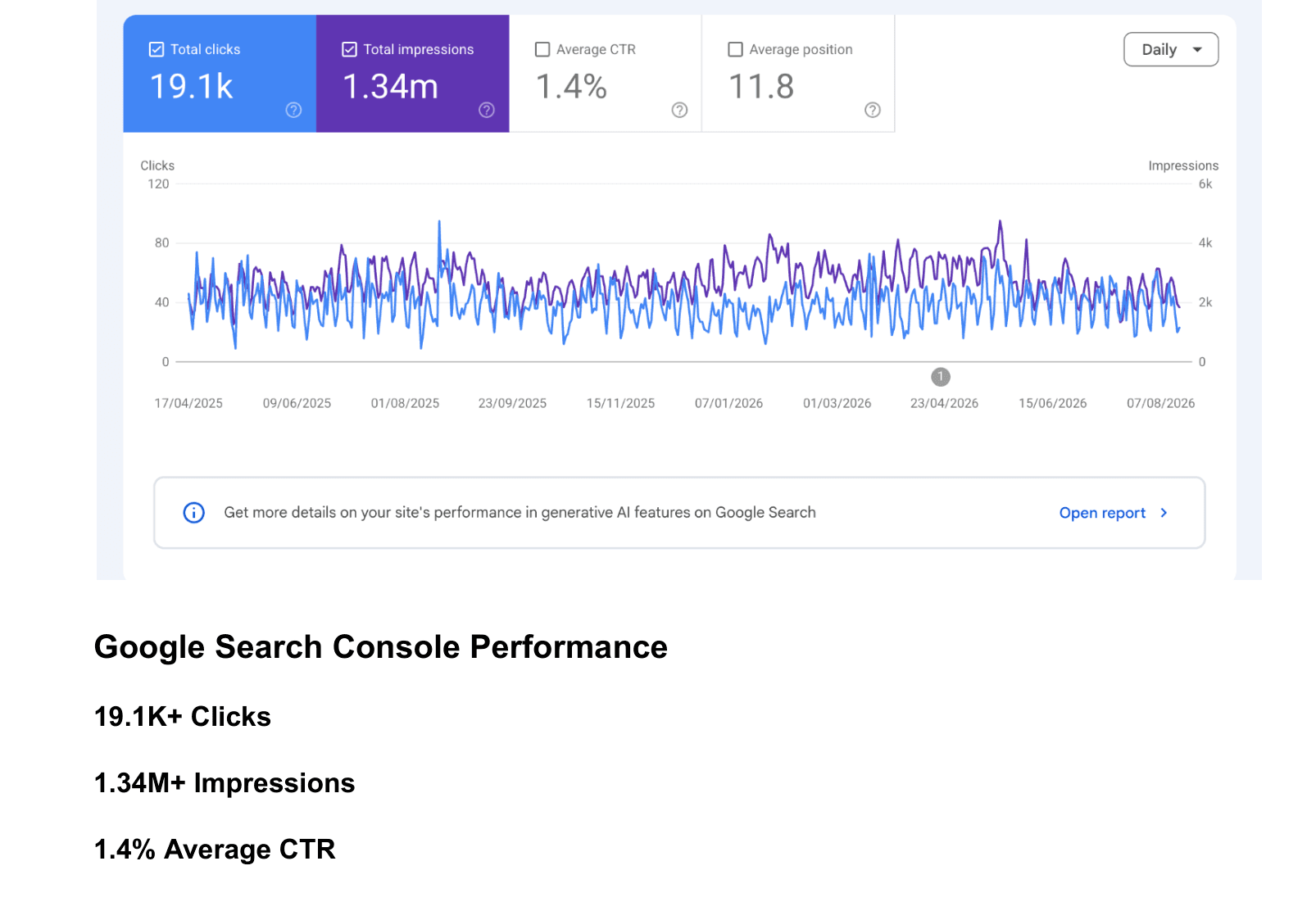Open help icon on Total impressions card
The width and height of the screenshot is (1316, 902).
coord(487,110)
